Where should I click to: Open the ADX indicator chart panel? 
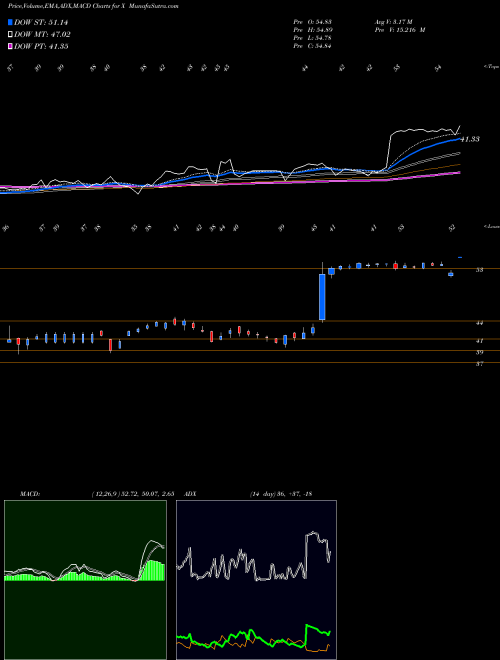[256, 580]
